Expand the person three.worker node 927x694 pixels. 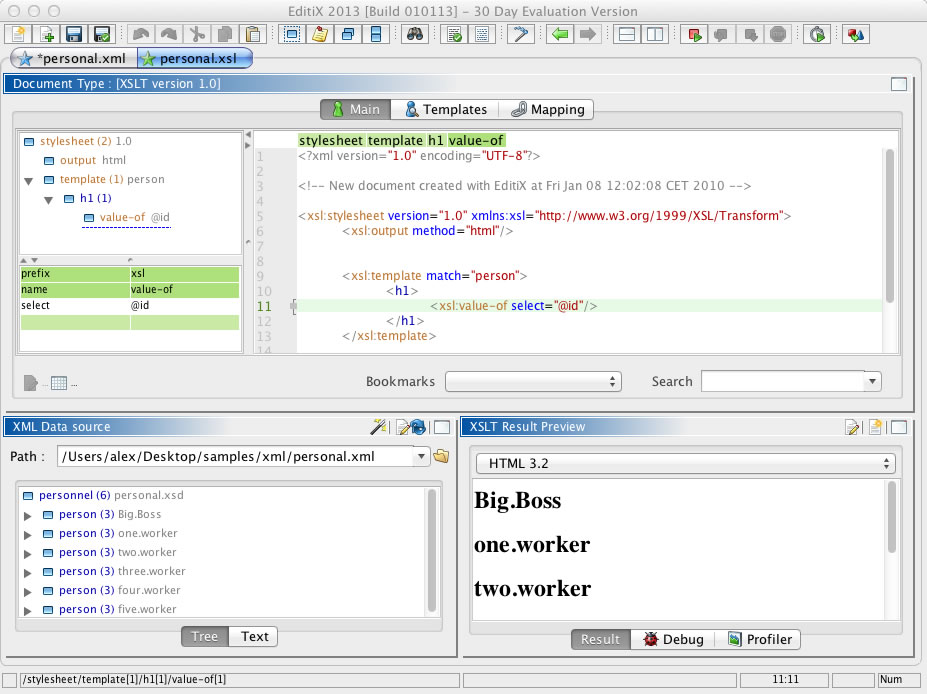[x=27, y=573]
